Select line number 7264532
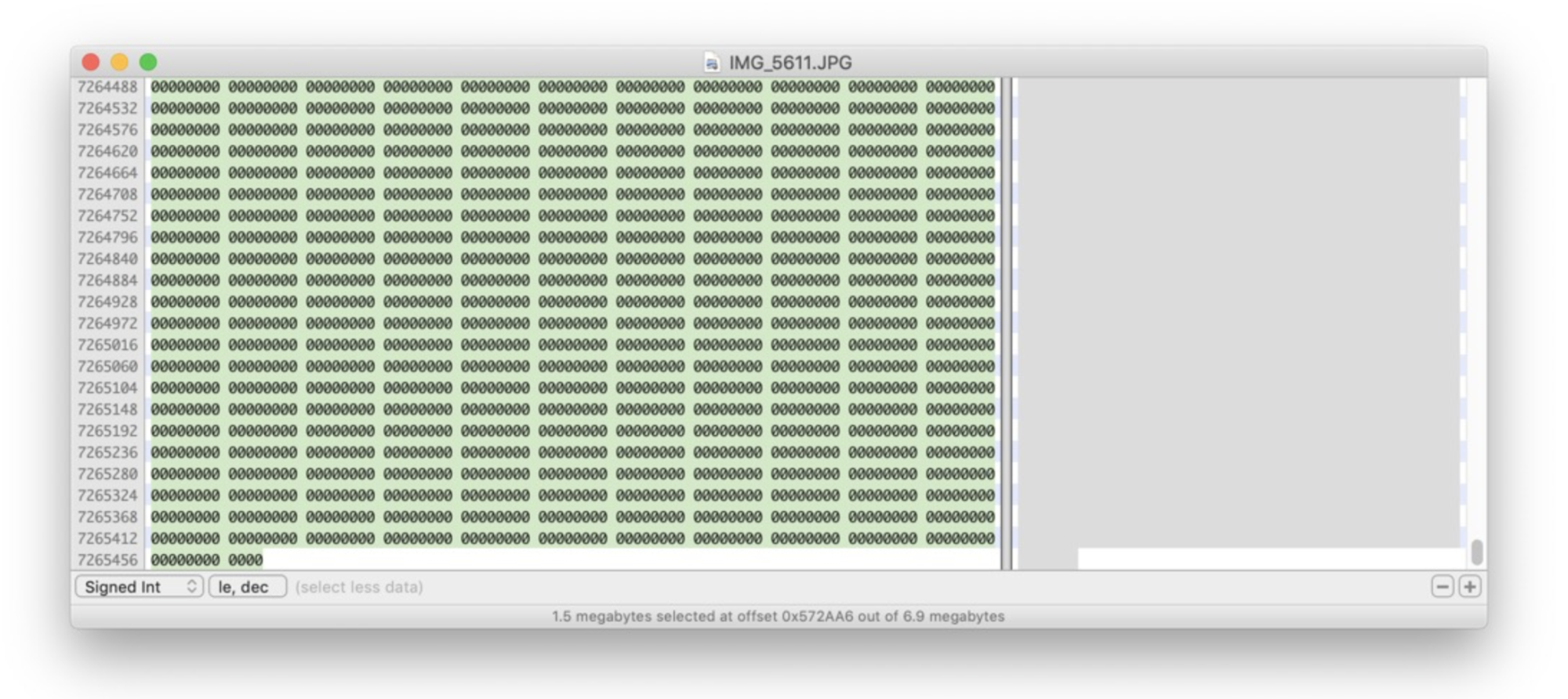Image resolution: width=1568 pixels, height=699 pixels. (x=107, y=108)
